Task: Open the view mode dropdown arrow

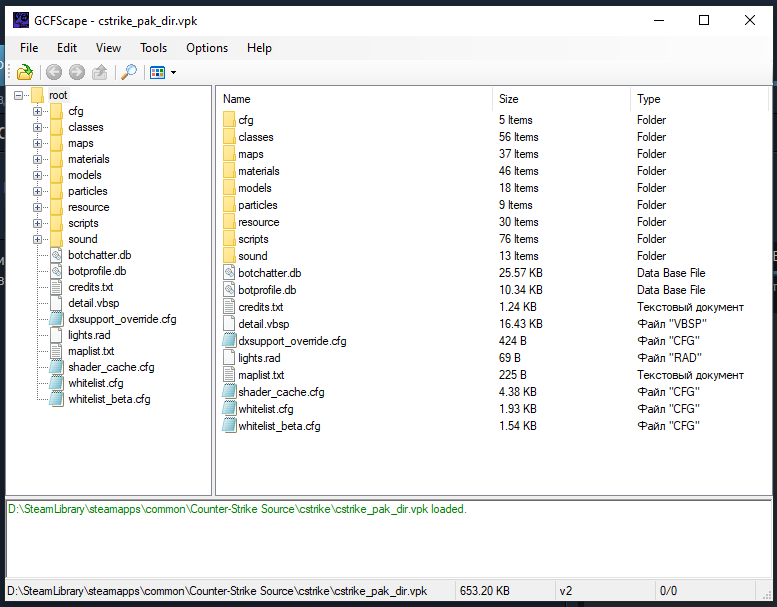Action: pyautogui.click(x=173, y=73)
